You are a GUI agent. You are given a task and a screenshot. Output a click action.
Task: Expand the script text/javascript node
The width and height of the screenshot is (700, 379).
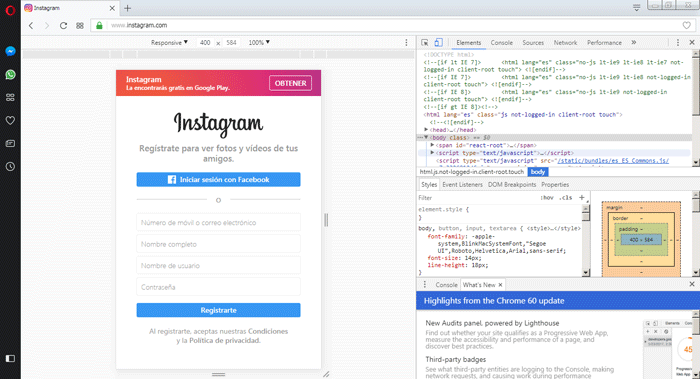coord(432,153)
